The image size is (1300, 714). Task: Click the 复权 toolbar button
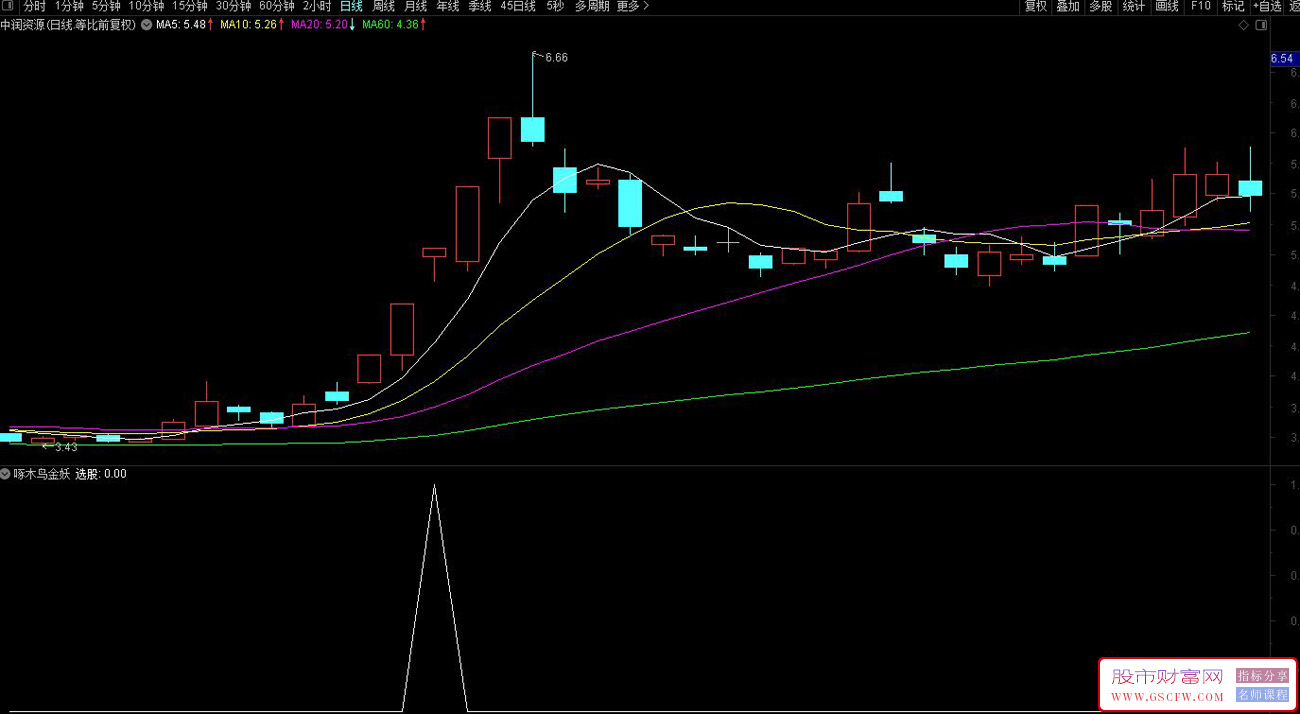point(1036,6)
